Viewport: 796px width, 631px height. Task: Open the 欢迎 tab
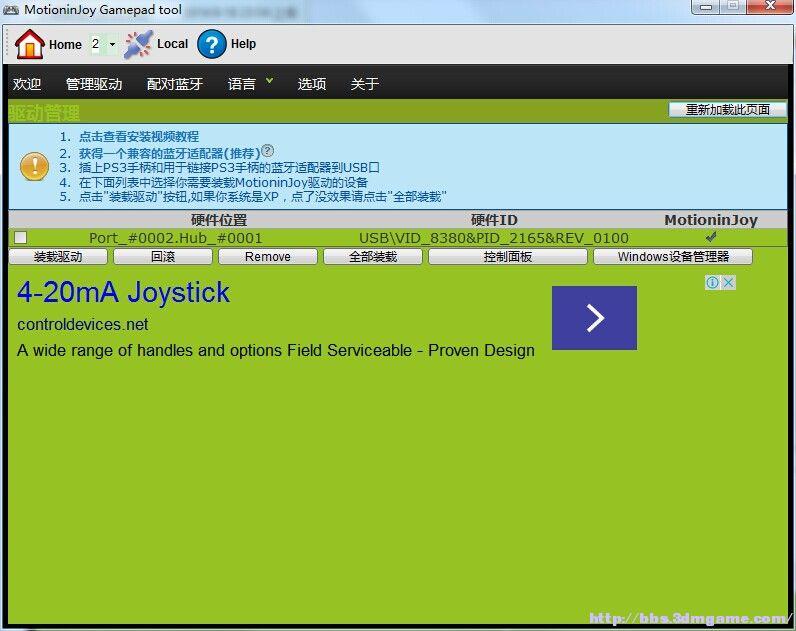(x=27, y=84)
